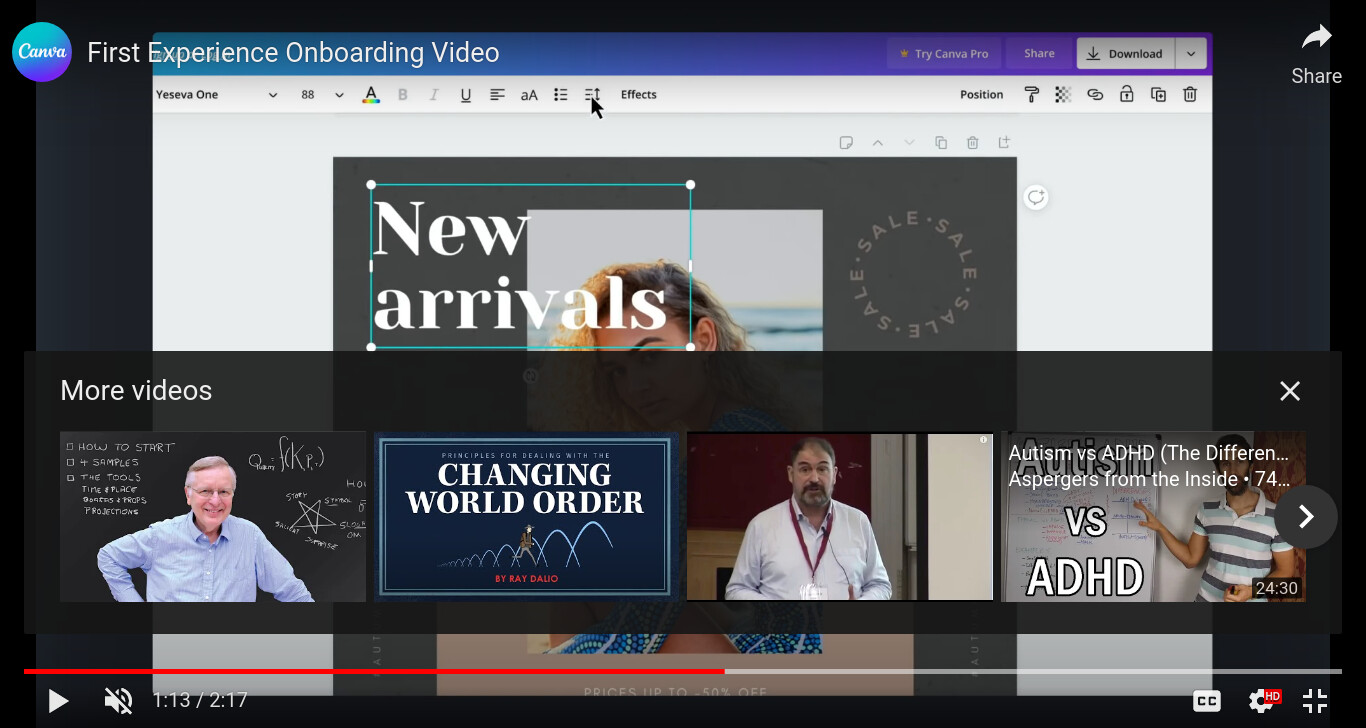Image resolution: width=1366 pixels, height=728 pixels.
Task: Toggle bold formatting in Canva toolbar
Action: (x=403, y=95)
